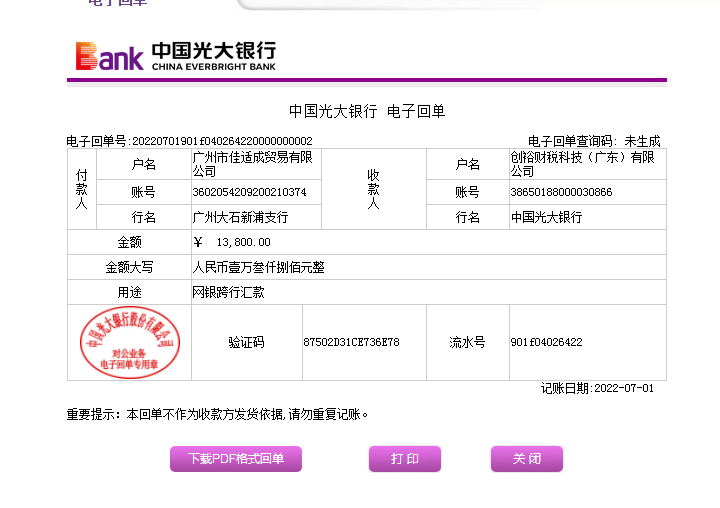The image size is (720, 508).
Task: Click the 收款人 payee header cell
Action: click(374, 189)
